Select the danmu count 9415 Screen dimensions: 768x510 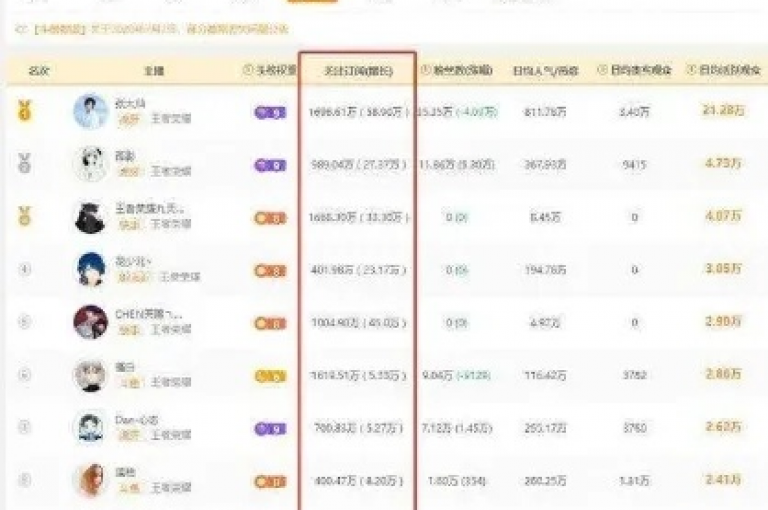click(x=634, y=165)
